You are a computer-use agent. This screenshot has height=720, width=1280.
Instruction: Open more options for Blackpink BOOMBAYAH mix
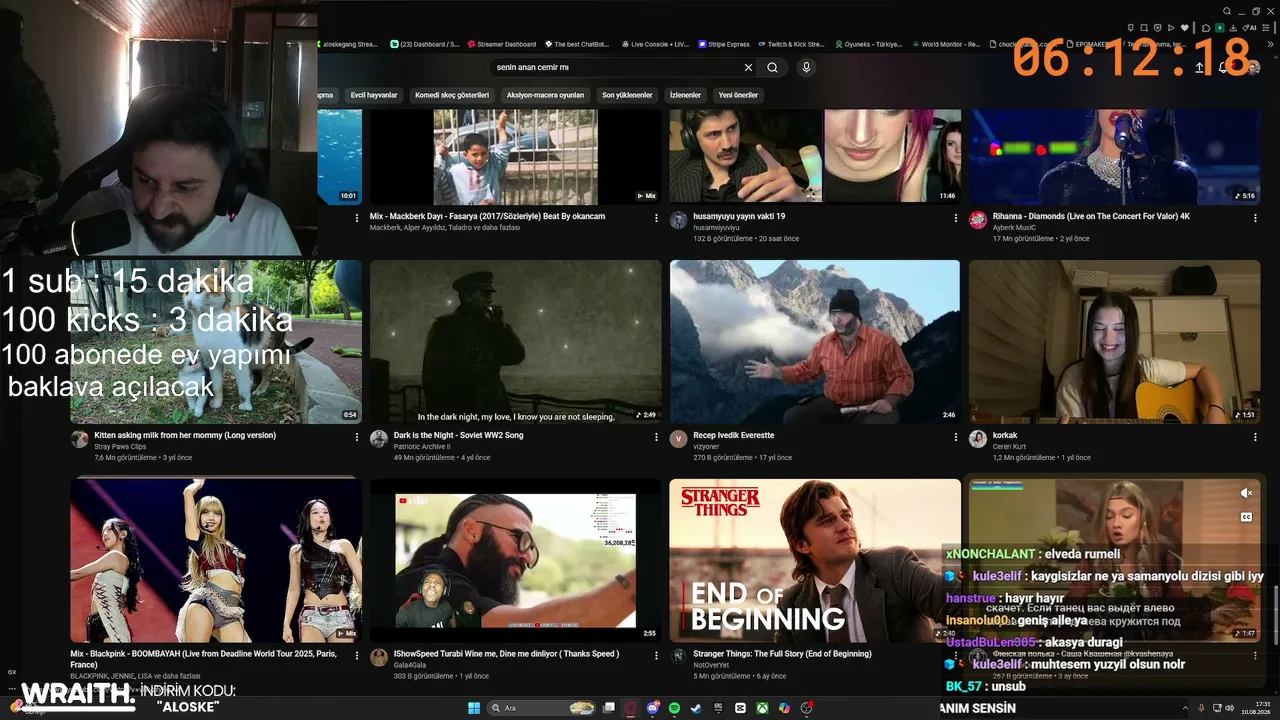356,655
